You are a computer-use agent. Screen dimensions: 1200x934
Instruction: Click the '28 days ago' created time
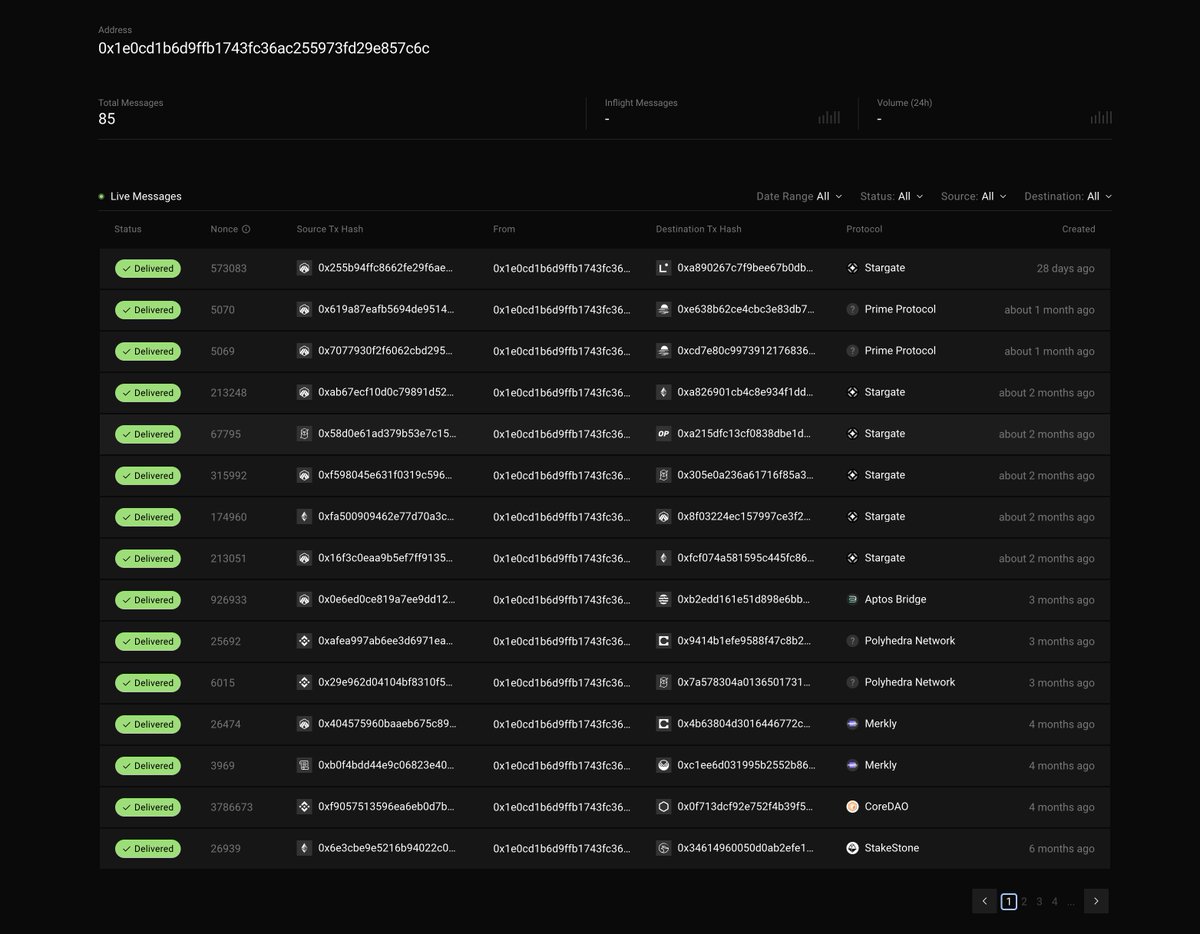click(1065, 268)
